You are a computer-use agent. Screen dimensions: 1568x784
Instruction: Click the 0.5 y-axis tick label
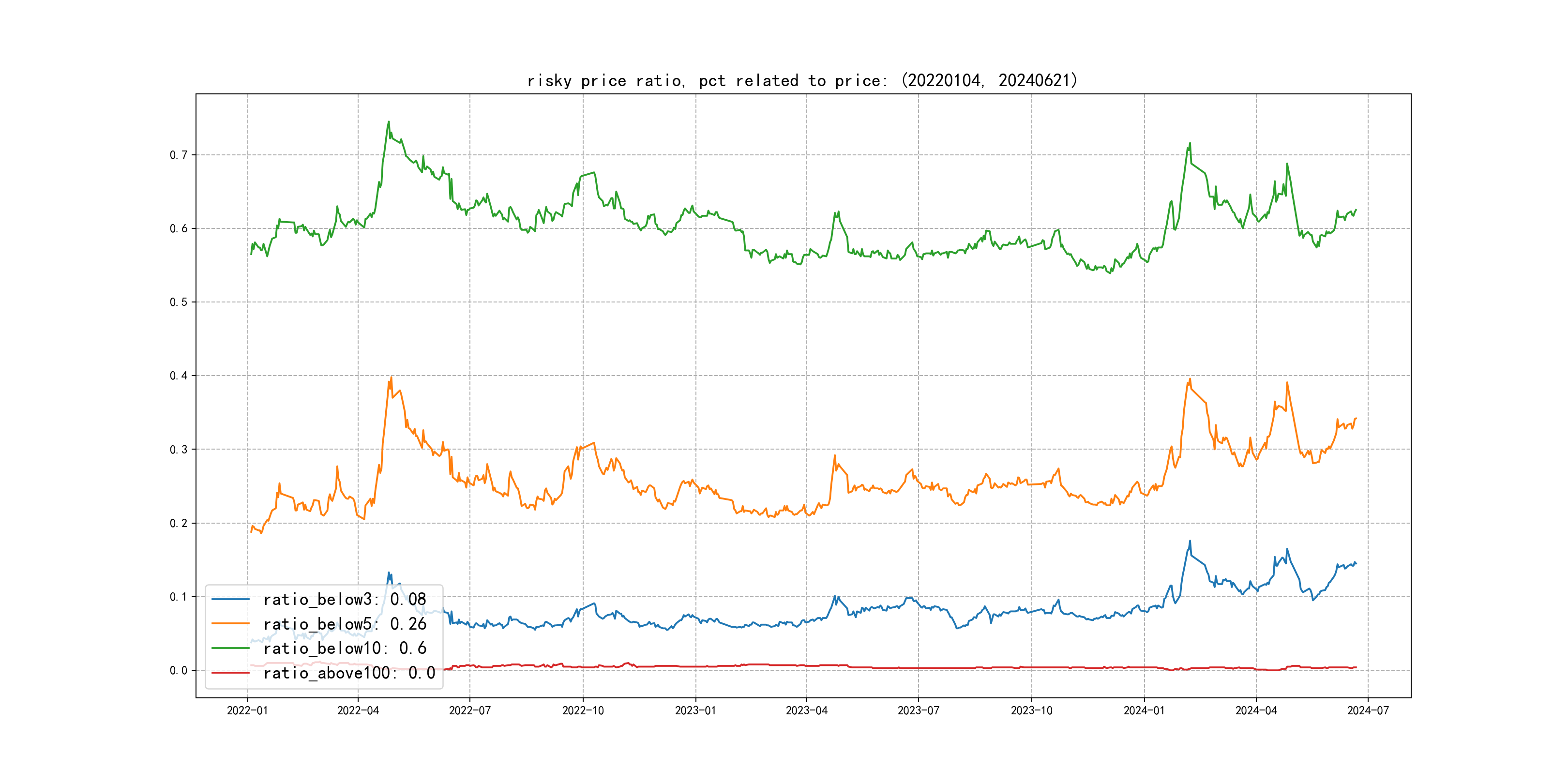point(179,302)
